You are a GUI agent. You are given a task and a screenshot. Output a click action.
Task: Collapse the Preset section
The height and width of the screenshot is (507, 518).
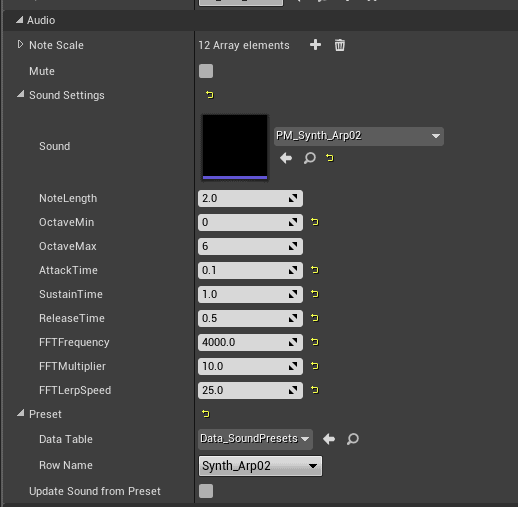(21, 414)
